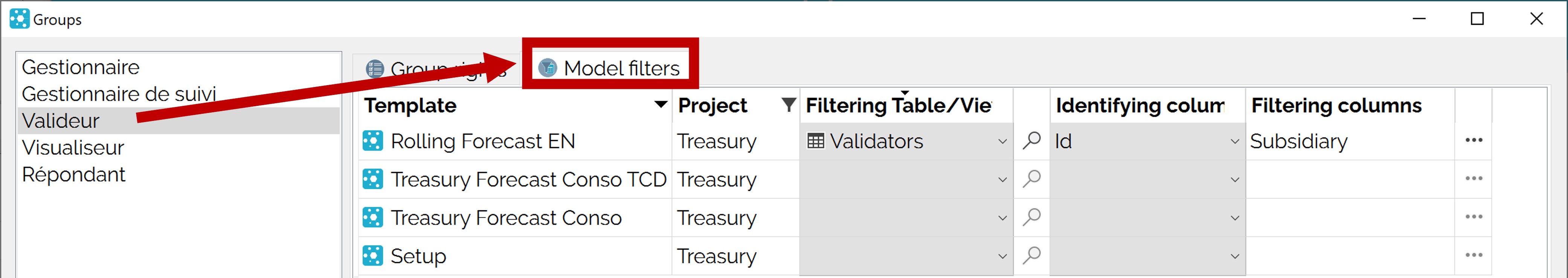Image resolution: width=1568 pixels, height=278 pixels.
Task: Open the Template column header dropdown arrow
Action: (660, 105)
